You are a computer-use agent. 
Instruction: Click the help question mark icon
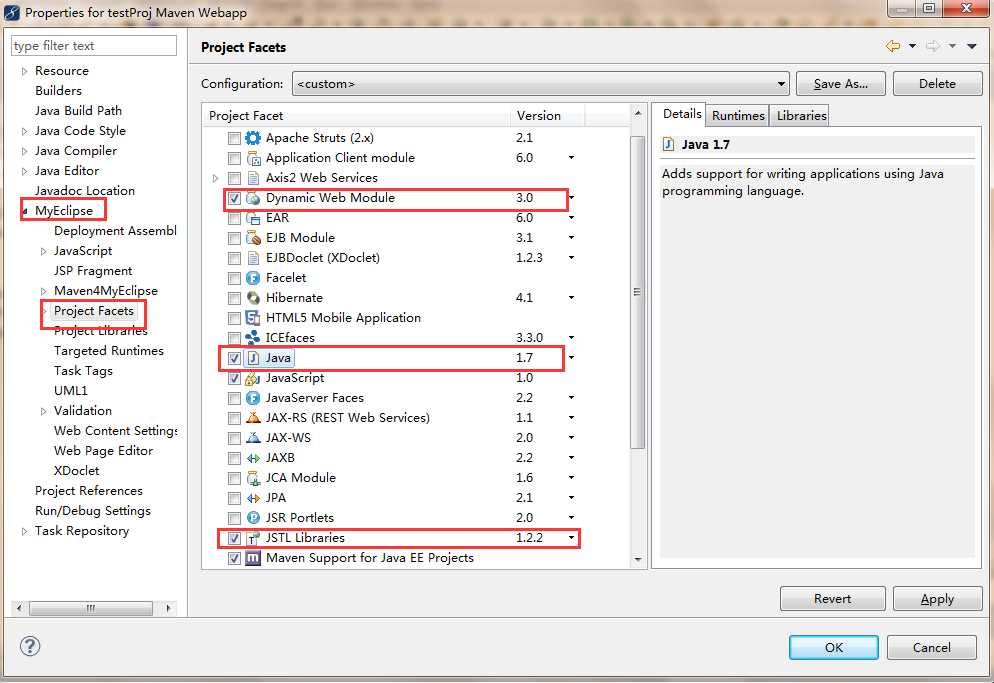pyautogui.click(x=30, y=646)
